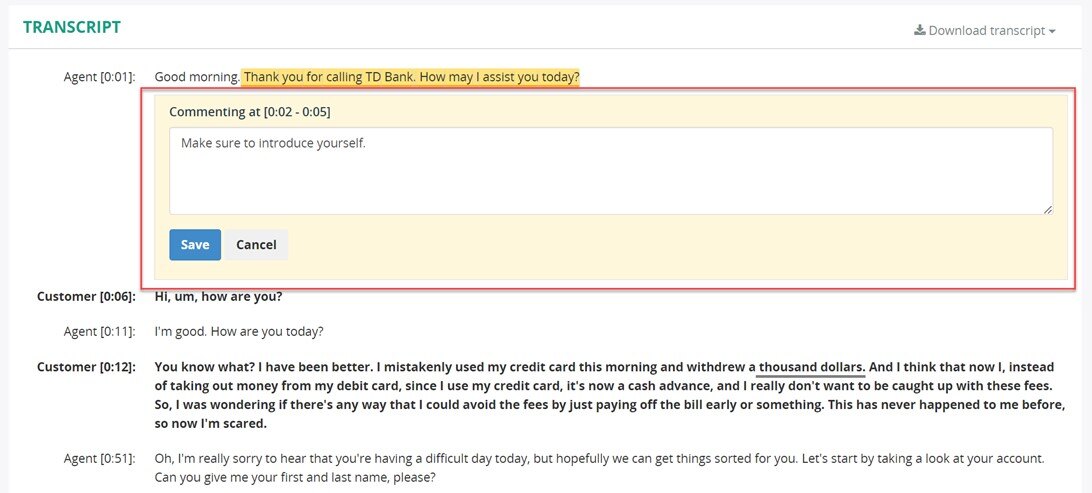Click inside the comment text area
This screenshot has height=493, width=1092.
(x=611, y=171)
